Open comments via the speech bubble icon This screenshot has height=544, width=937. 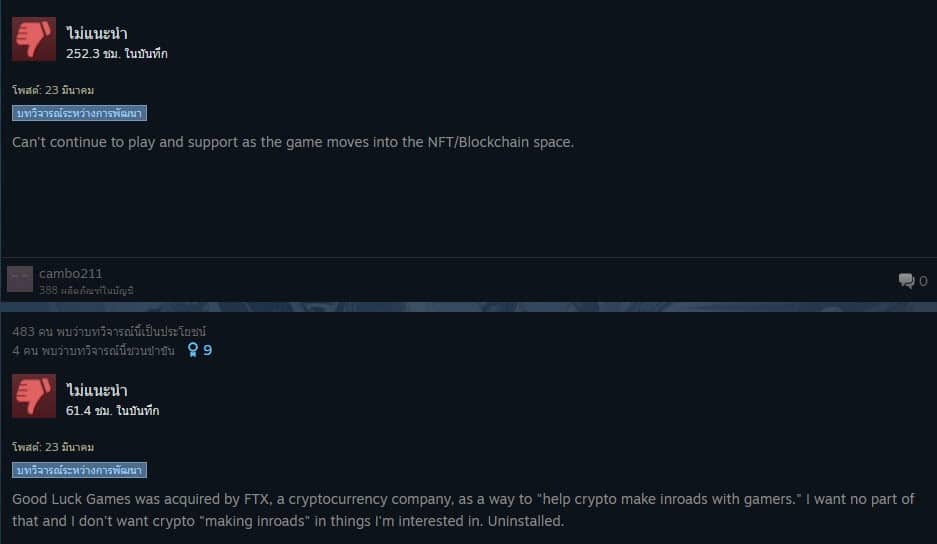click(906, 281)
